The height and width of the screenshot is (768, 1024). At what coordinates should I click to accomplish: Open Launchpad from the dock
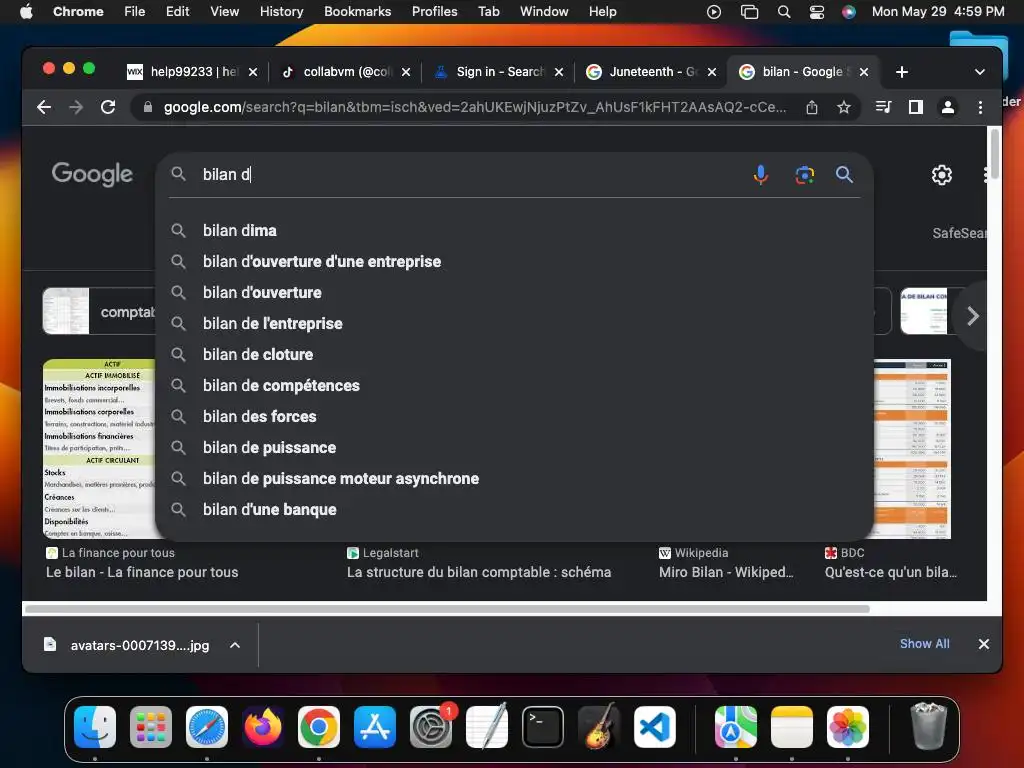151,727
